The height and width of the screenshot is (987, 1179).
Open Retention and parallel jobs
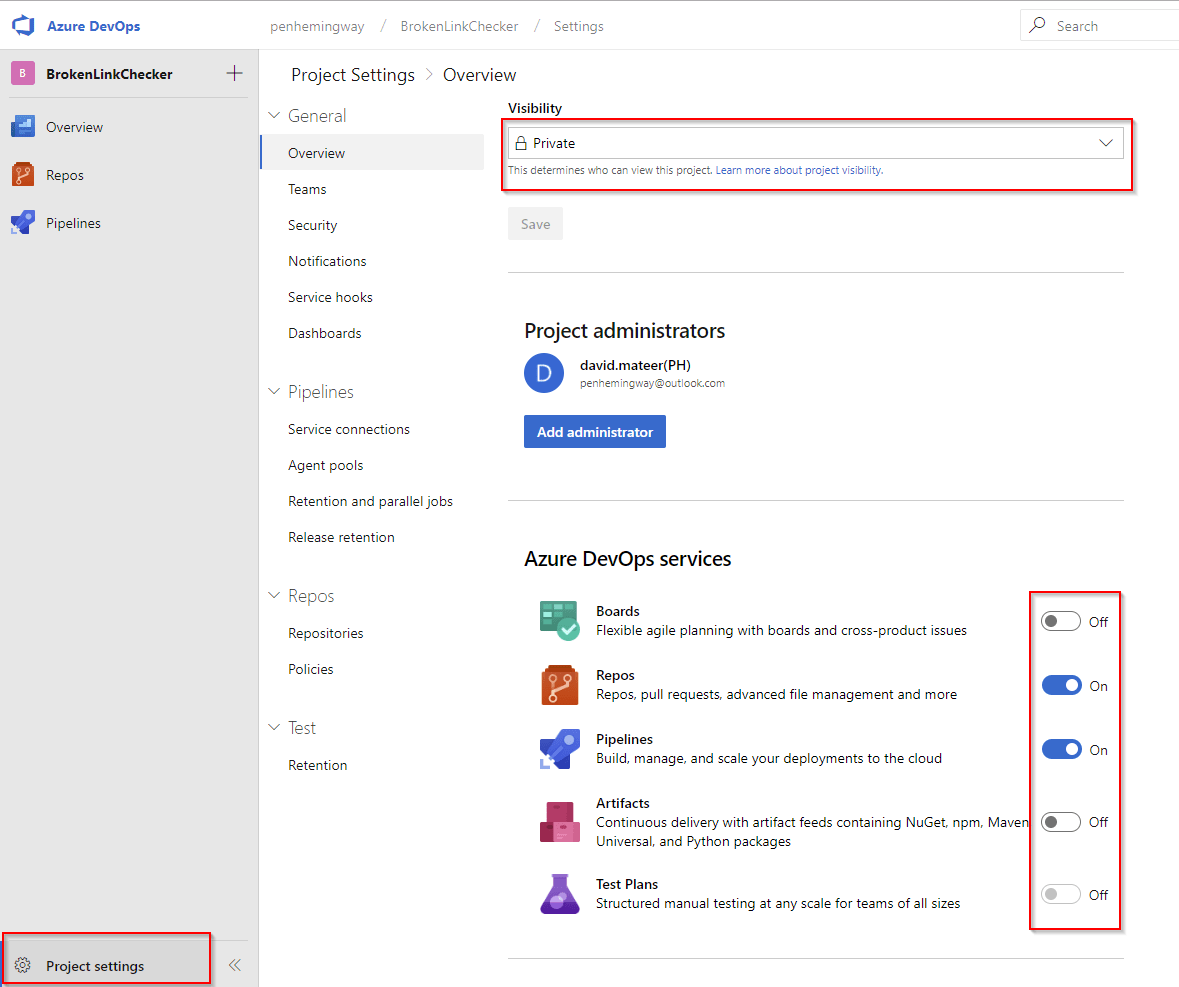pyautogui.click(x=370, y=501)
